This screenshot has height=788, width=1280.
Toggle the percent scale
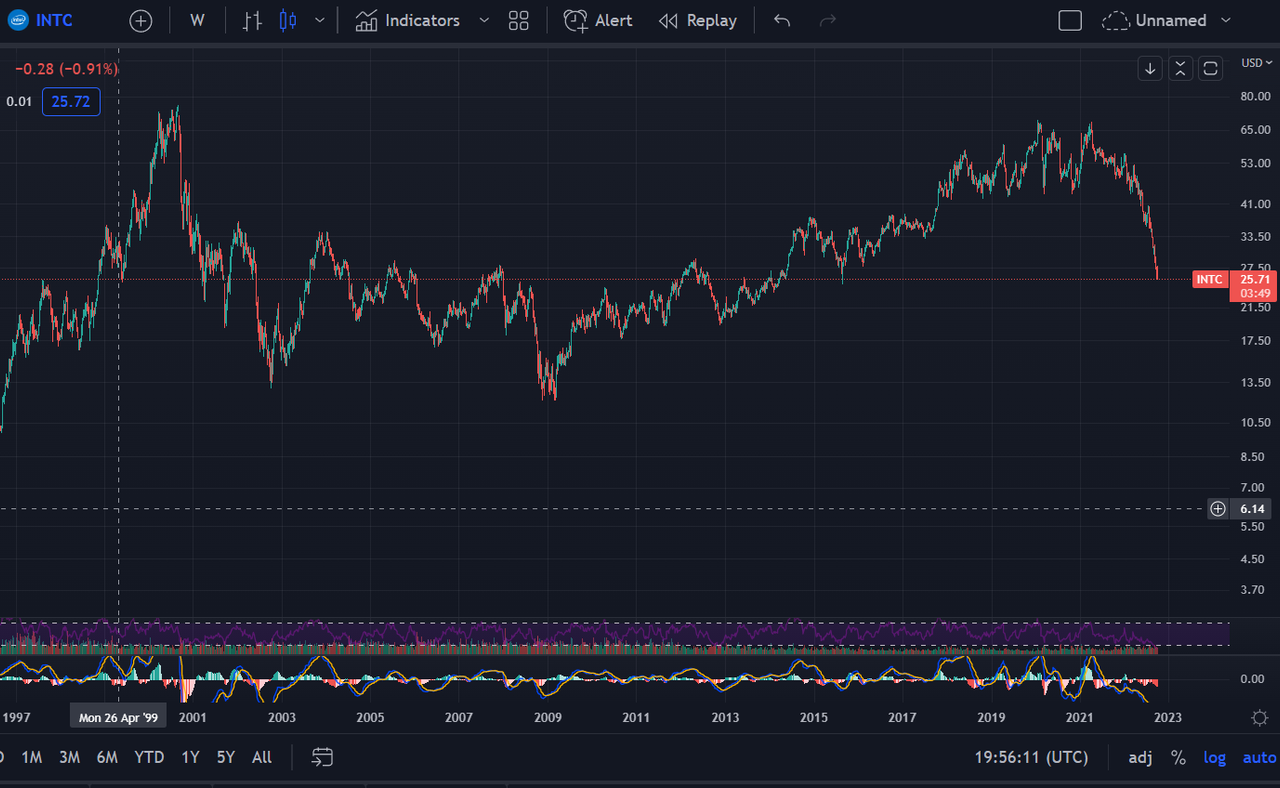coord(1179,758)
